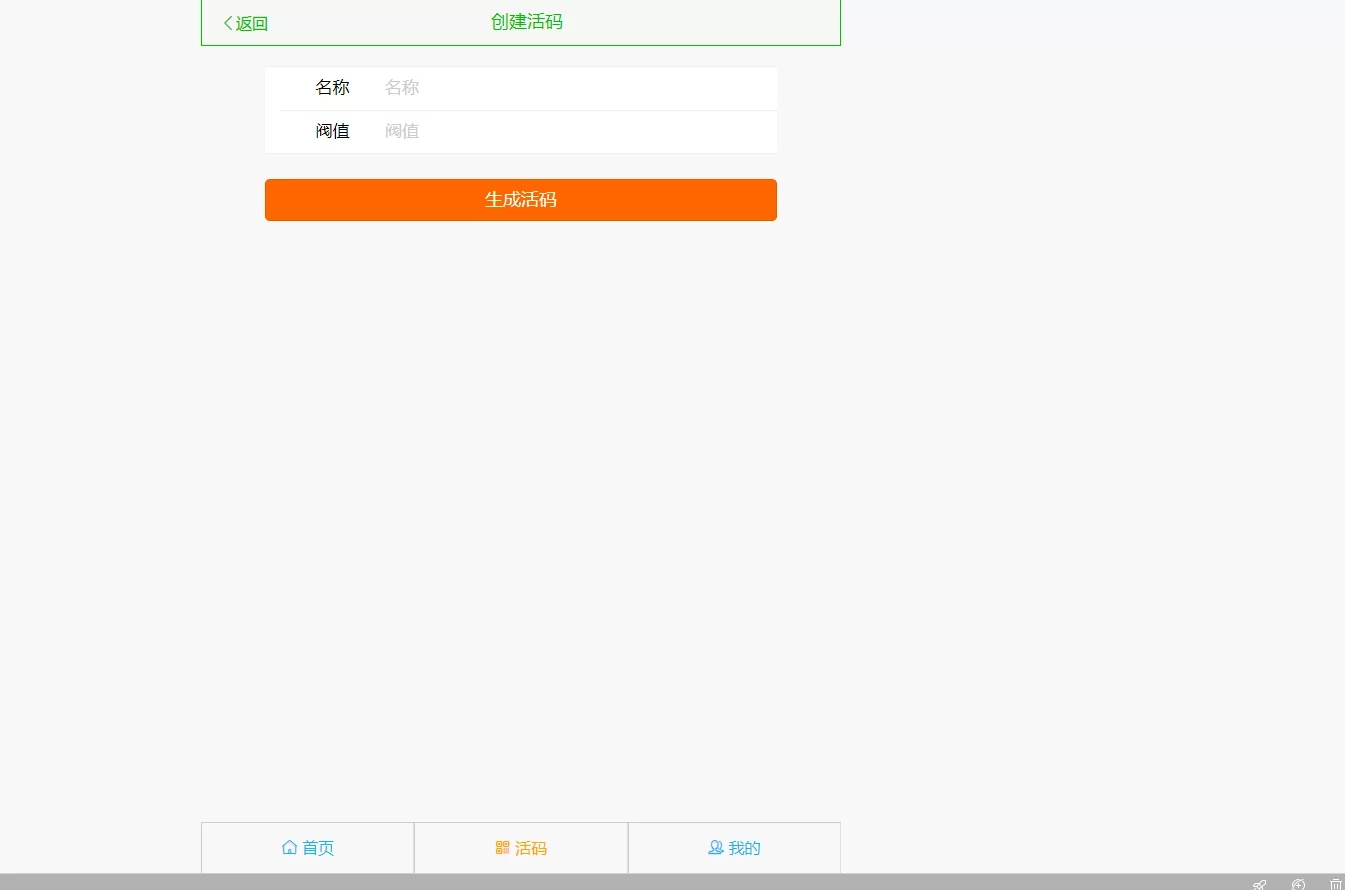Switch to the 首页 tab
This screenshot has width=1345, height=890.
318,848
